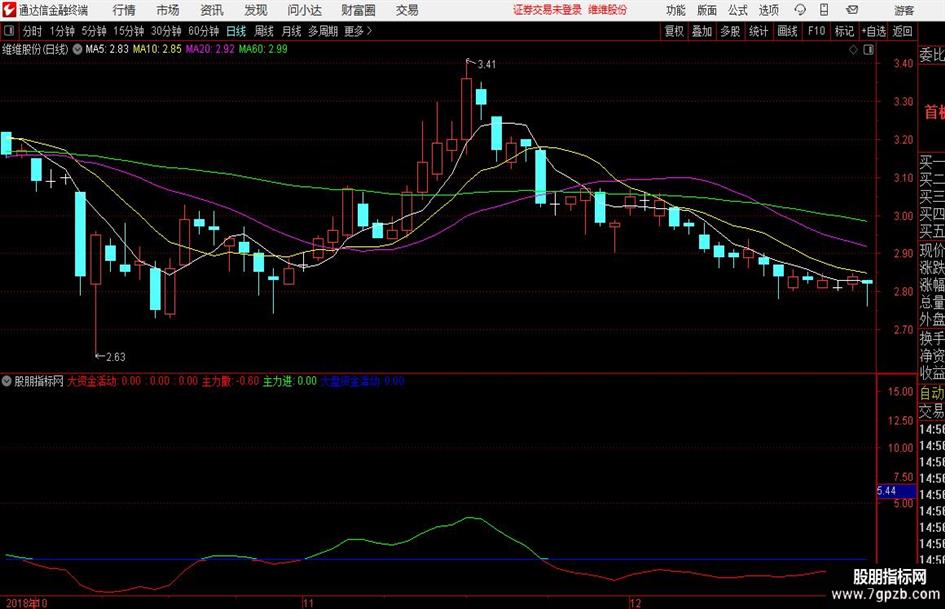Open the 问小达 menu

point(305,10)
